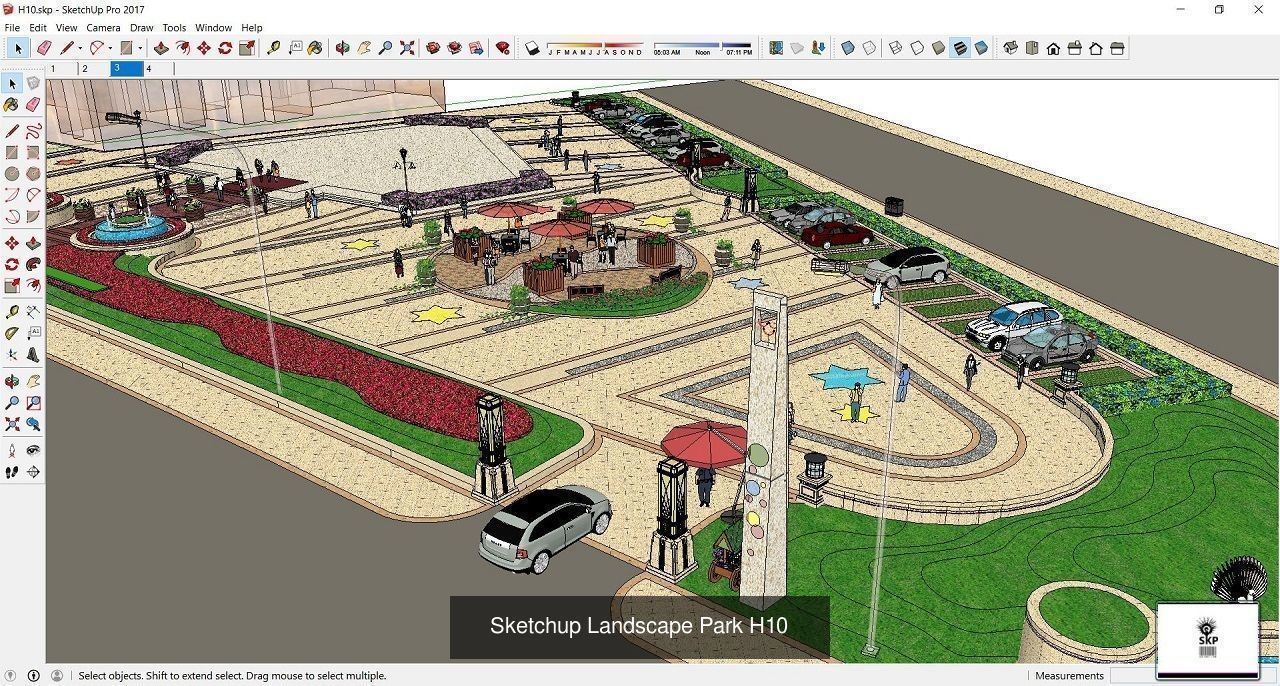Open the Extension Manager
This screenshot has width=1280, height=686.
[x=503, y=48]
